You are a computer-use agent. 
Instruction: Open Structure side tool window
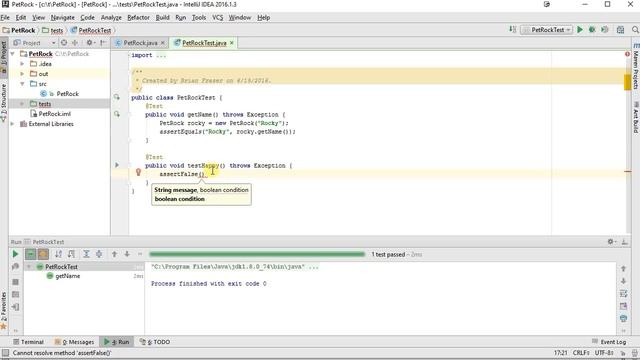(x=4, y=102)
